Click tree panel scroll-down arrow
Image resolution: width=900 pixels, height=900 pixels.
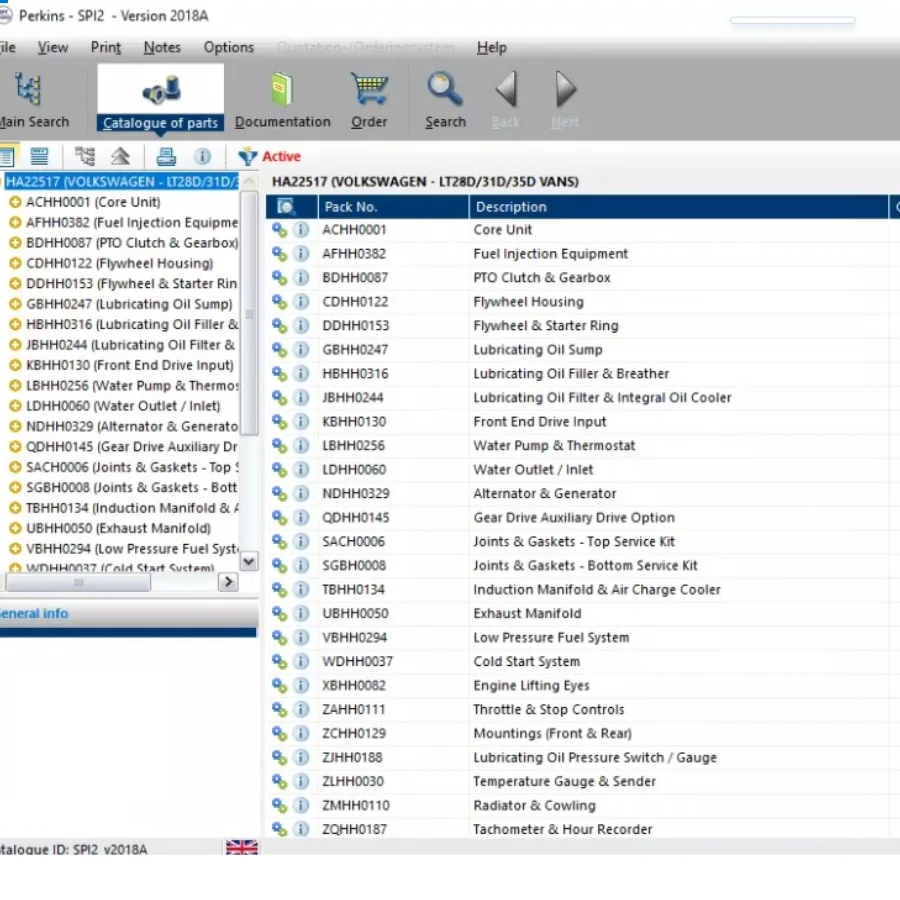click(249, 562)
